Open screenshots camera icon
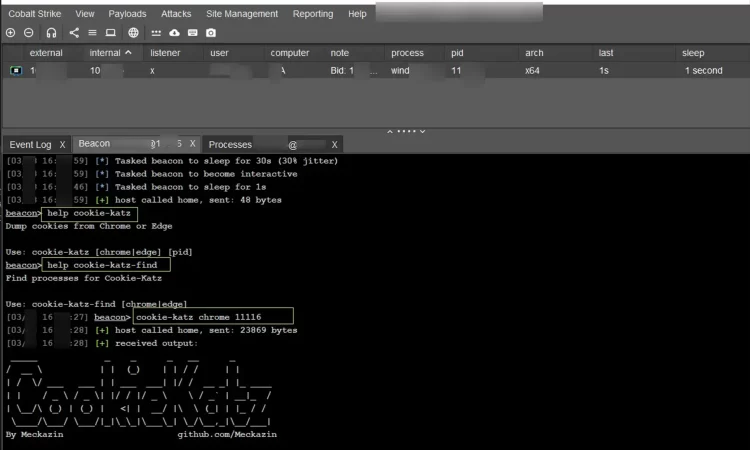 click(211, 33)
